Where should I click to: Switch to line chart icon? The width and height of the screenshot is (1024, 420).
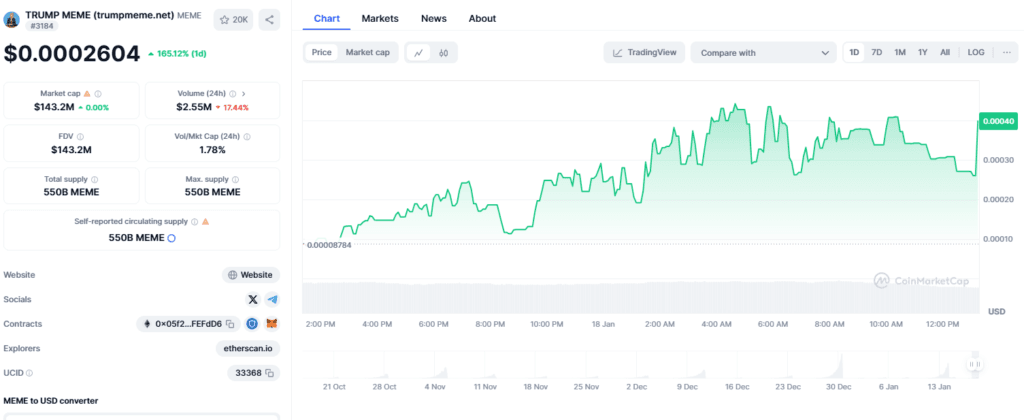[x=419, y=53]
